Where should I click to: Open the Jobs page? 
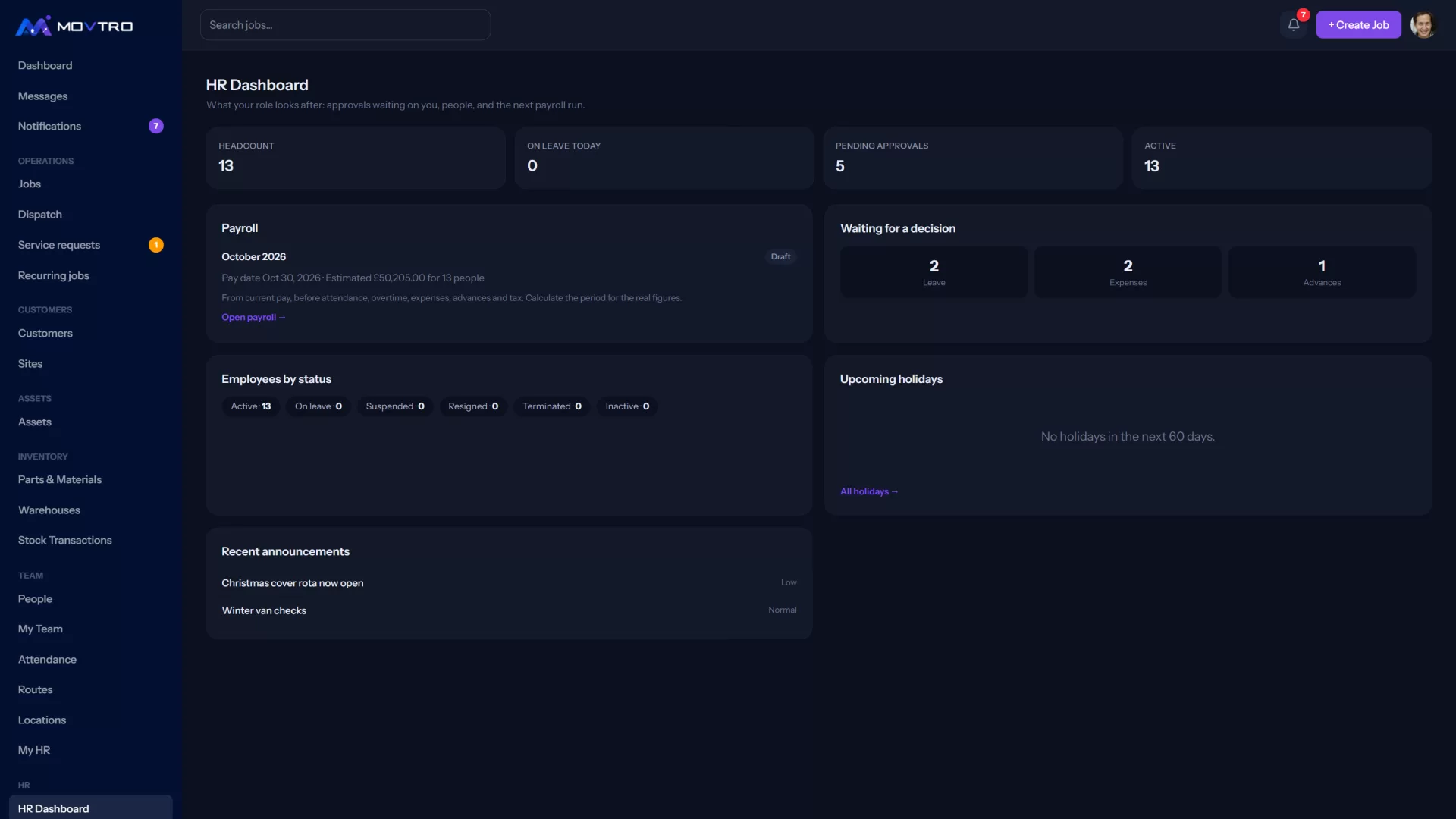pyautogui.click(x=91, y=184)
